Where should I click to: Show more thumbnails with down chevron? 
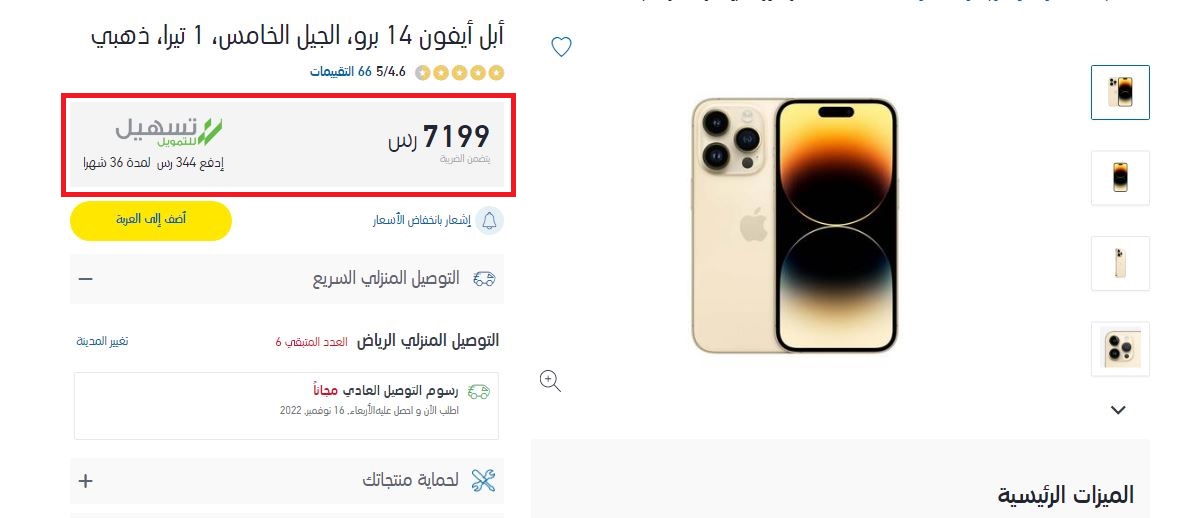(1118, 410)
